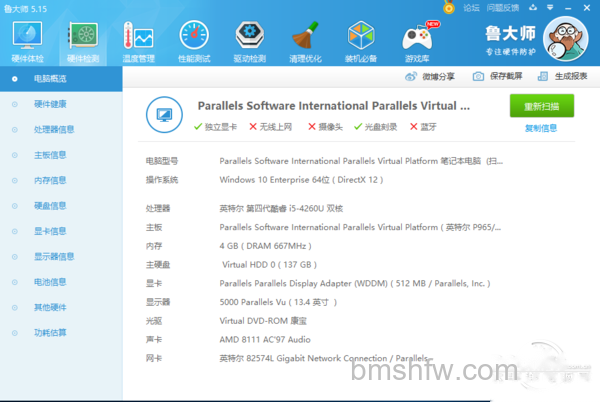Click the gold medal icon in title bar
This screenshot has height=402, width=600.
[449, 7]
